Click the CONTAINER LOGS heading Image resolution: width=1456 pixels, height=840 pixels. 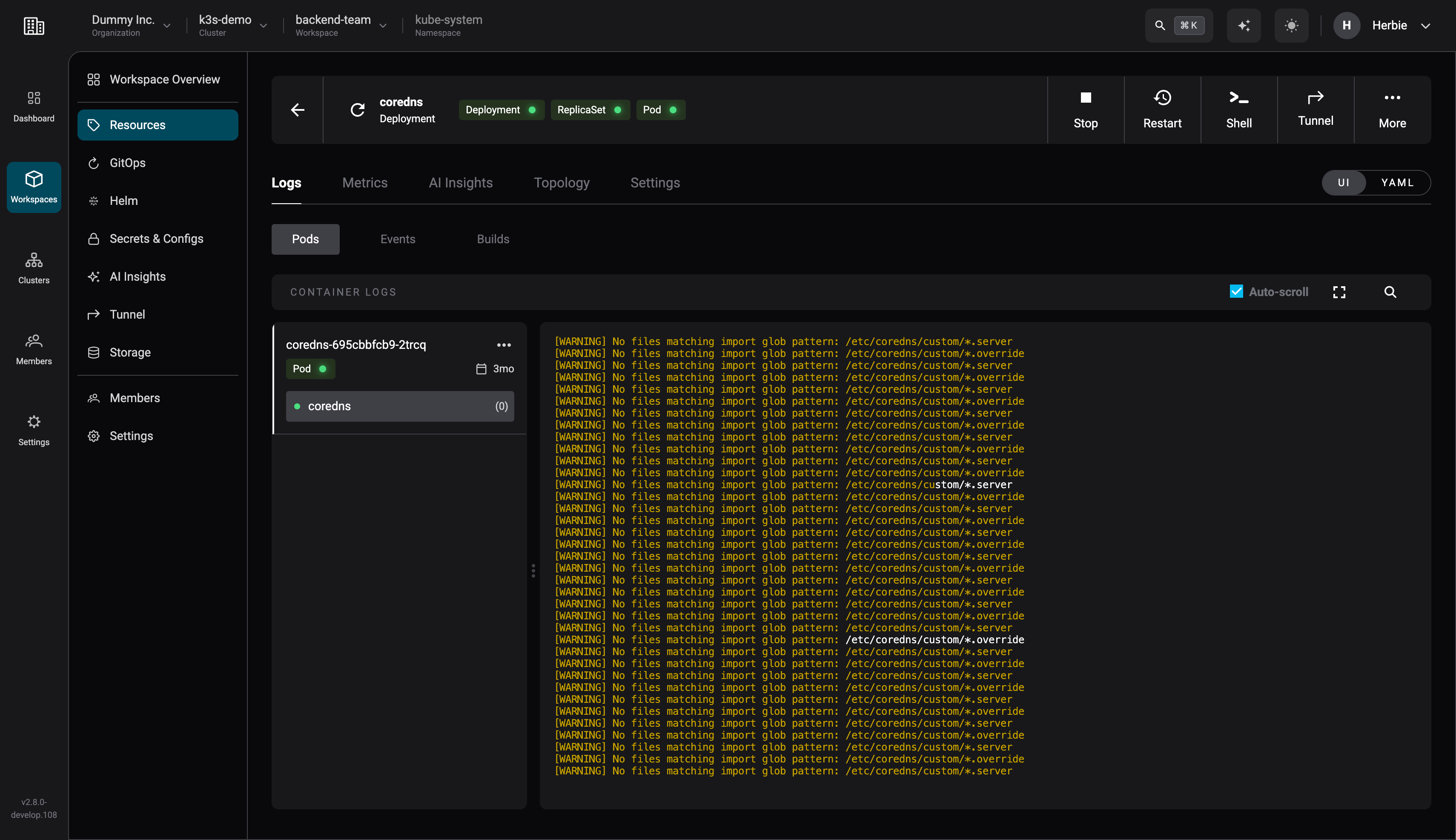pyautogui.click(x=343, y=292)
